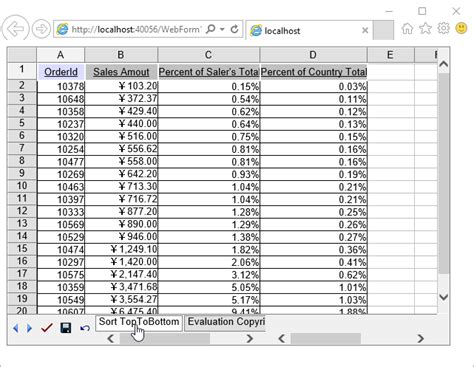Click the search magnifier in address bar
474x367 pixels.
click(x=211, y=29)
